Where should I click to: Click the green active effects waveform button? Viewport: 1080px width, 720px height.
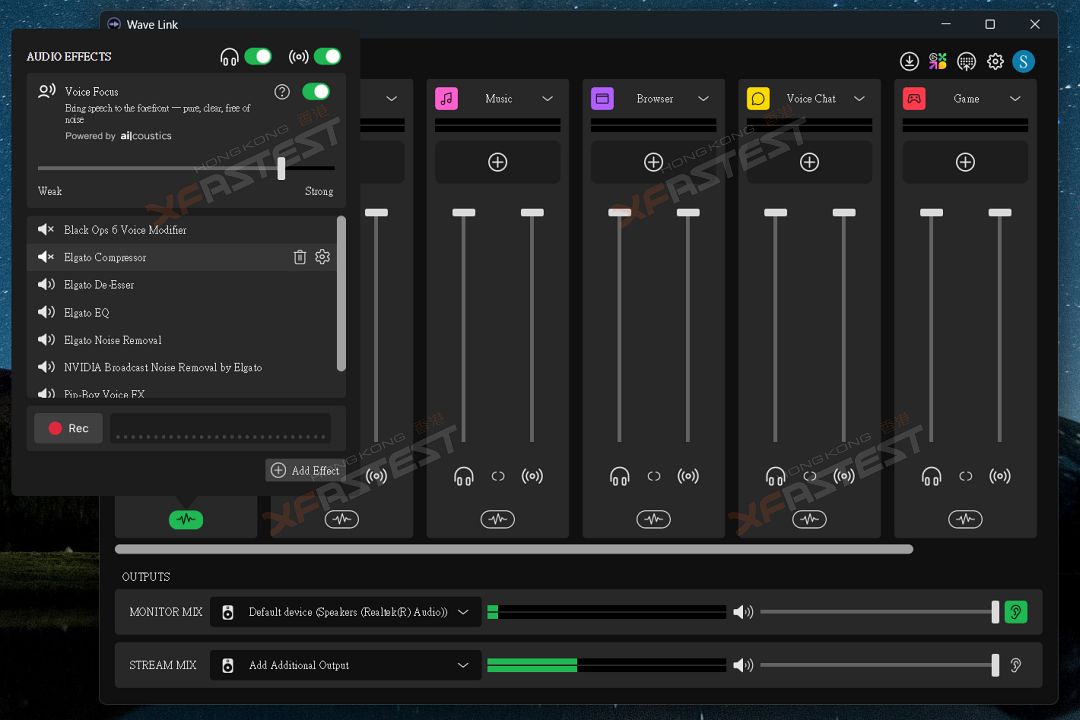pos(186,520)
